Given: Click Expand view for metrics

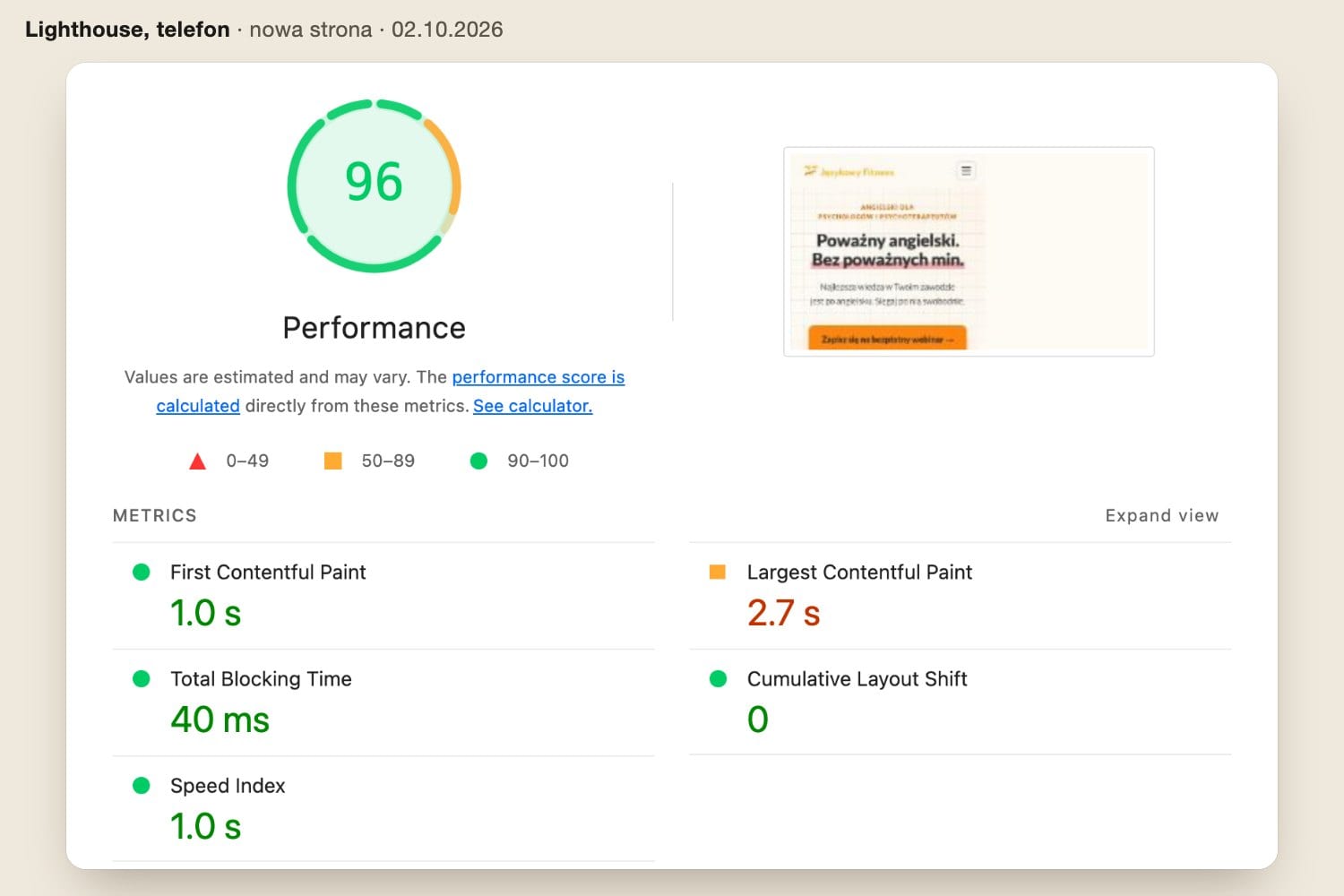Looking at the screenshot, I should tap(1162, 515).
